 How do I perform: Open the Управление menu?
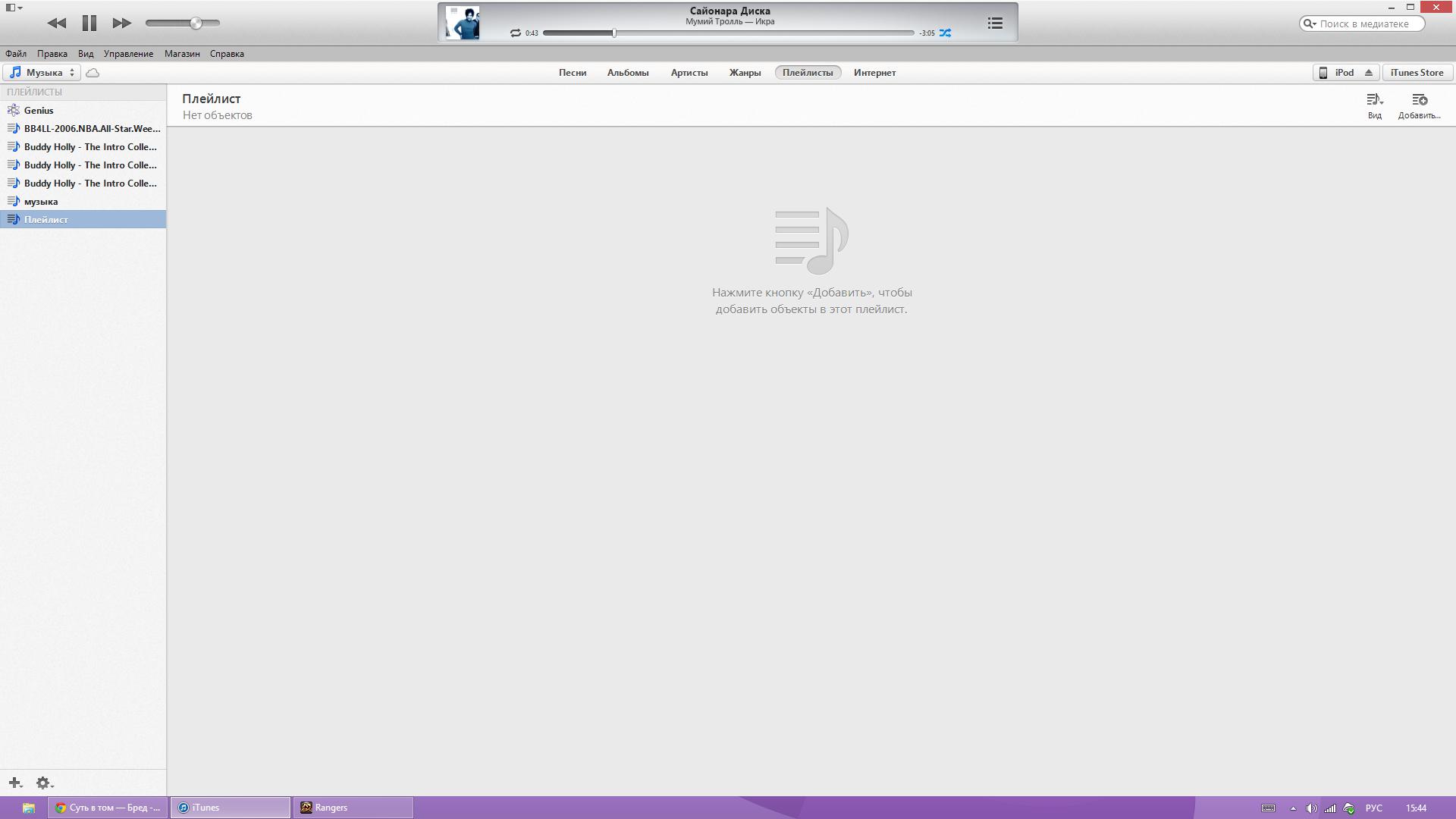(128, 54)
